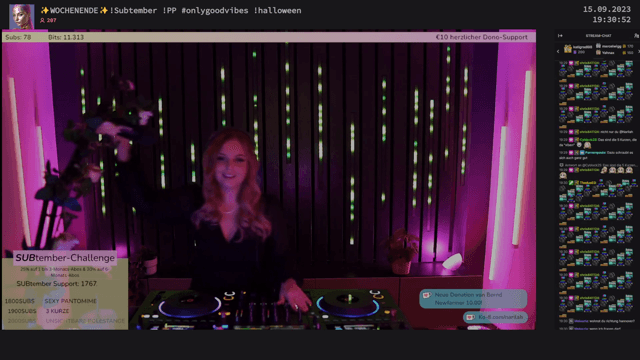
Task: Click the stream title with !Subtember text
Action: [171, 11]
